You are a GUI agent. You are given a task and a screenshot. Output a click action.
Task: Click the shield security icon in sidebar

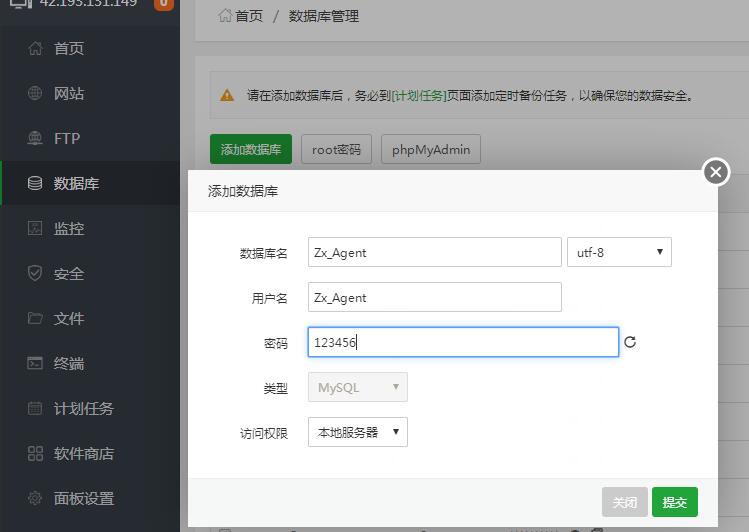(x=35, y=274)
